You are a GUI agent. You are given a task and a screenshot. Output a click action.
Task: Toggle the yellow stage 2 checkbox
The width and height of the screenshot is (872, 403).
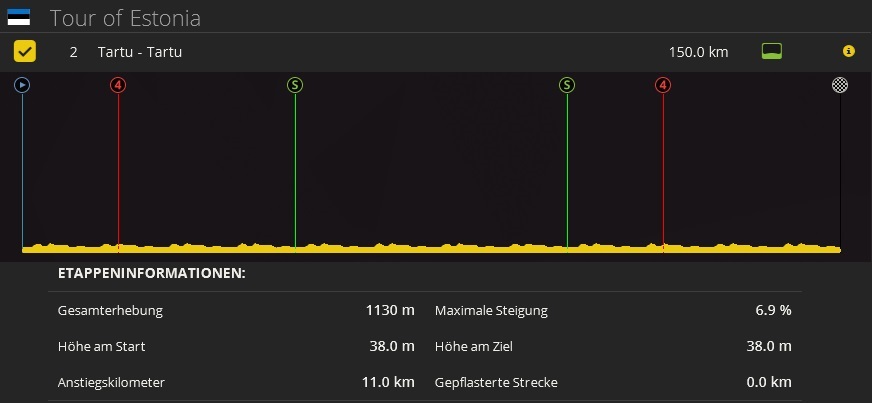click(25, 51)
